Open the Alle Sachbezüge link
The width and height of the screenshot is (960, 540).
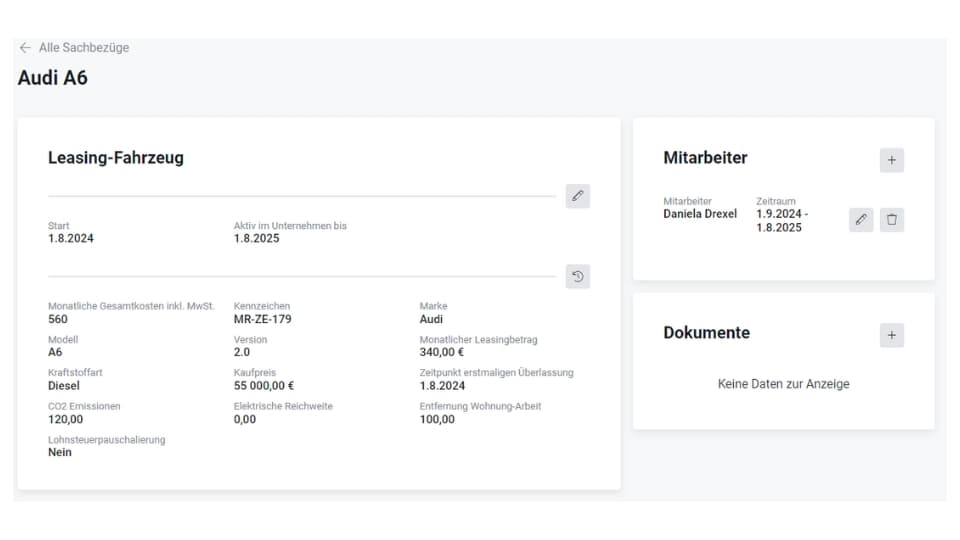(x=84, y=48)
